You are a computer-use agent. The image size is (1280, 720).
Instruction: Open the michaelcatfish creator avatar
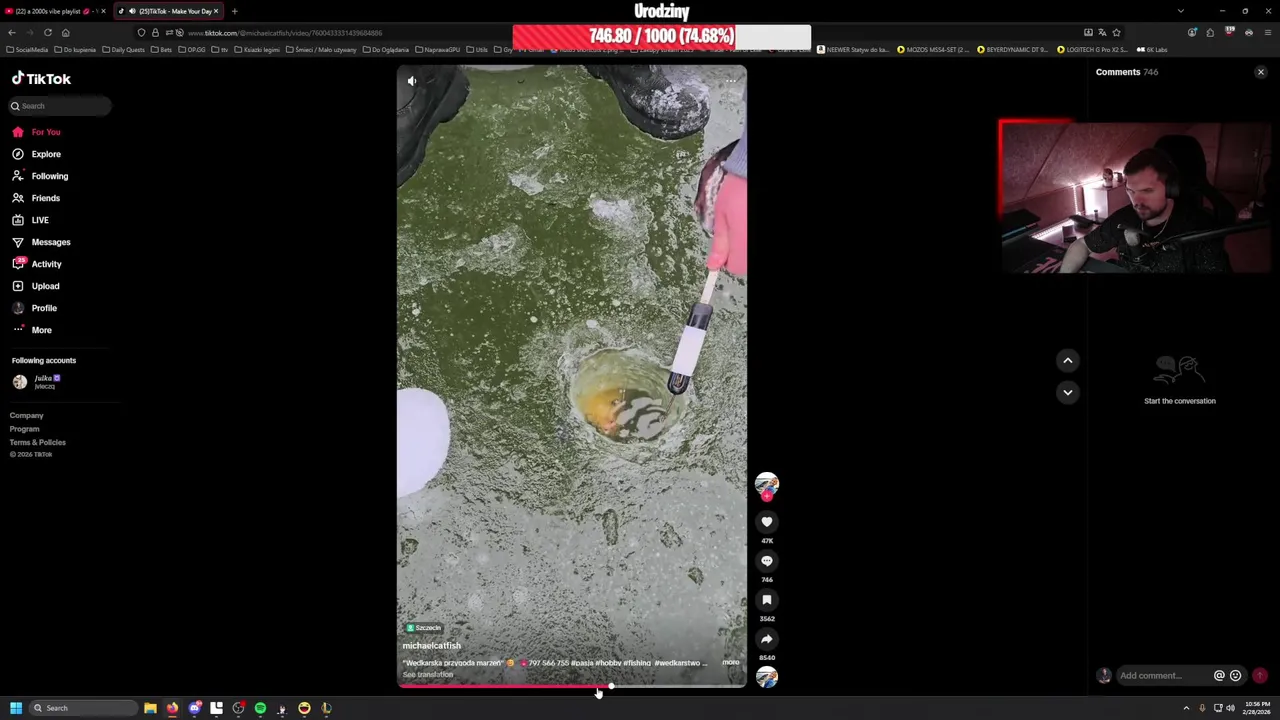pyautogui.click(x=767, y=484)
